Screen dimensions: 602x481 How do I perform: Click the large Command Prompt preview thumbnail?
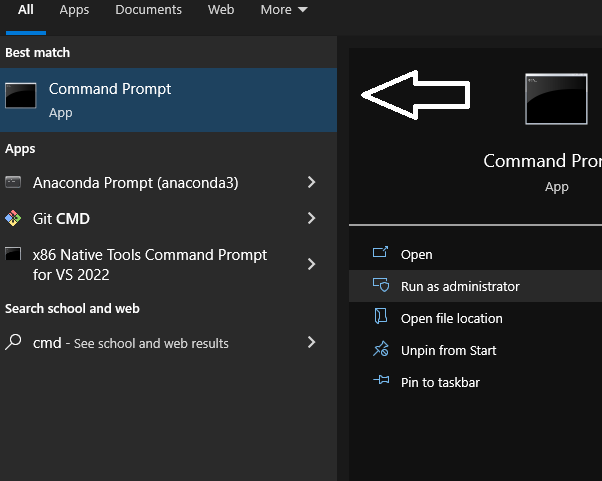click(x=556, y=99)
